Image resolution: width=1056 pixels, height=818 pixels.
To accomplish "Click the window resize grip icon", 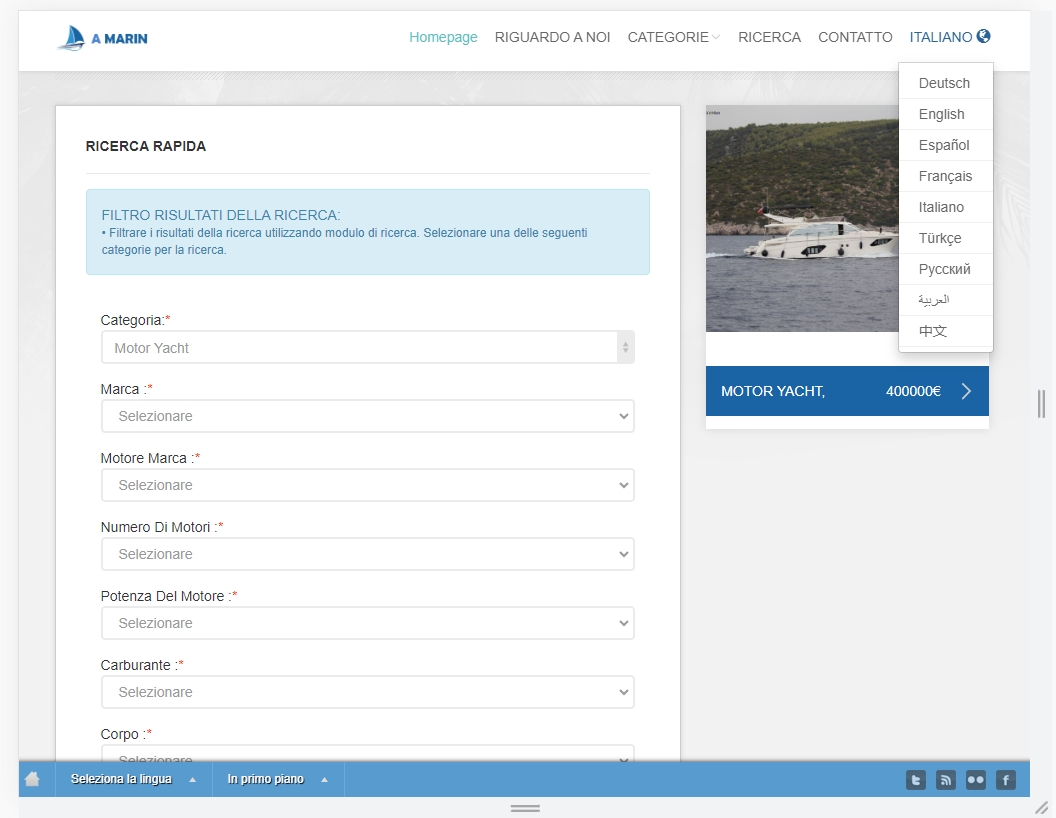I will click(1042, 807).
